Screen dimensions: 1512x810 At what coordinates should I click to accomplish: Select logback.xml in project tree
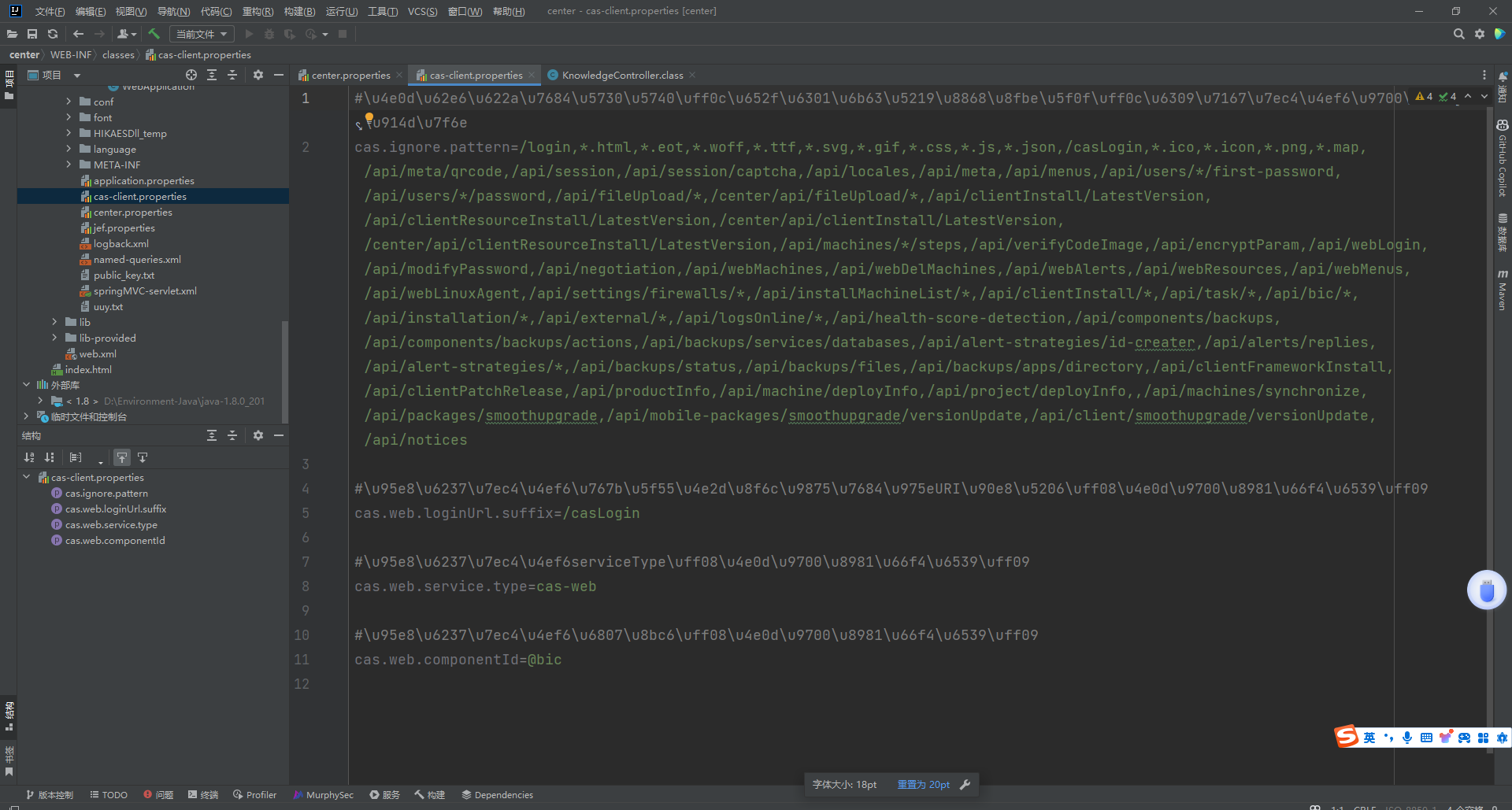[x=120, y=243]
